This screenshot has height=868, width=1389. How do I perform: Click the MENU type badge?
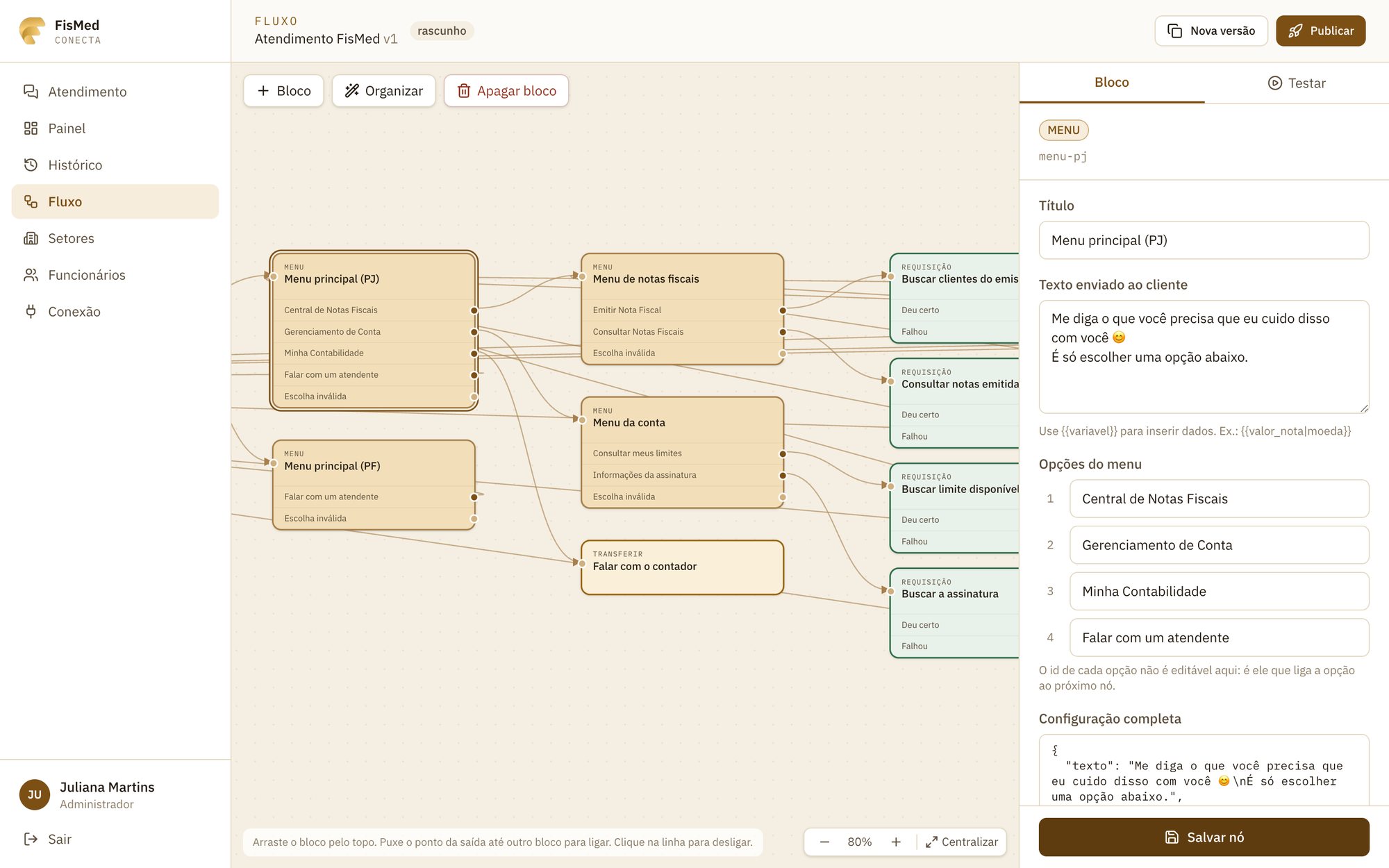click(x=1063, y=130)
